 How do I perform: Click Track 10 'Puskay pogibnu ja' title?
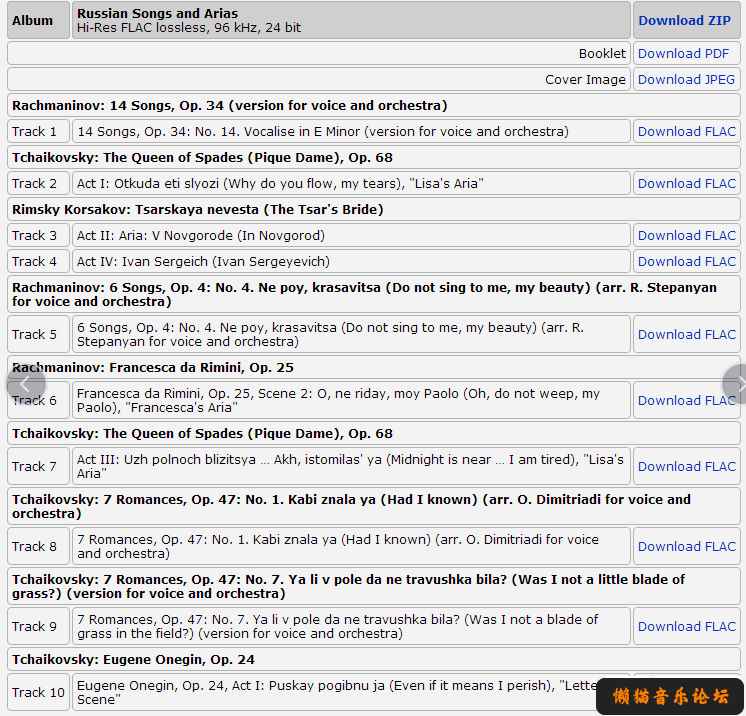point(336,692)
